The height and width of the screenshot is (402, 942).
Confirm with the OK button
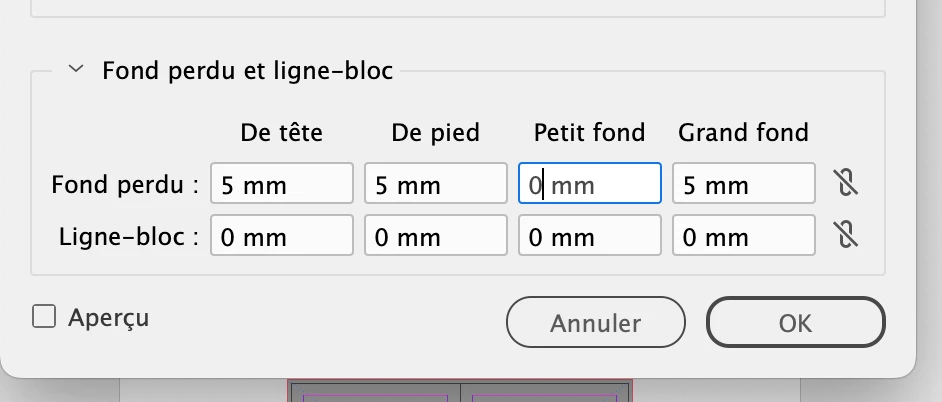pyautogui.click(x=795, y=323)
